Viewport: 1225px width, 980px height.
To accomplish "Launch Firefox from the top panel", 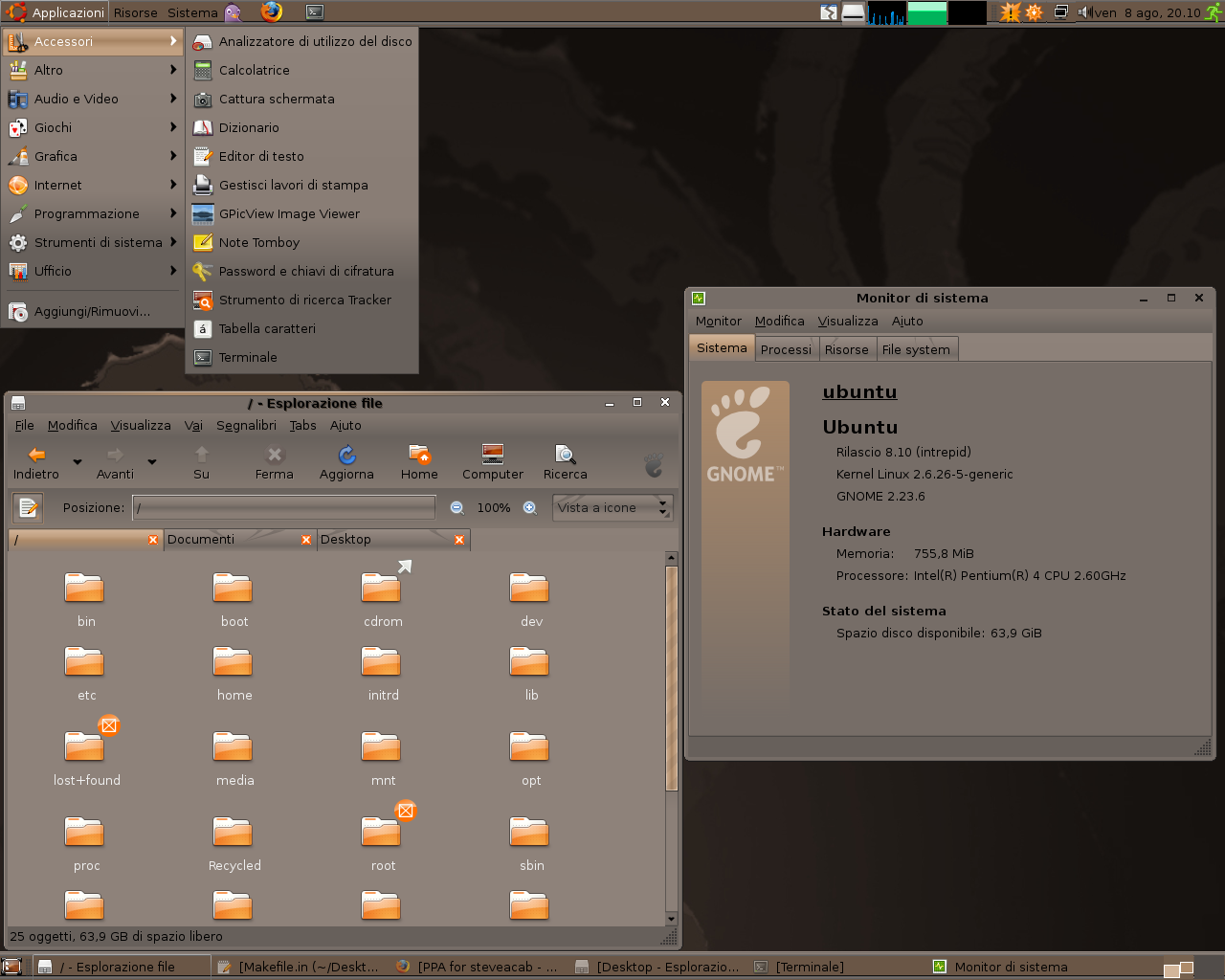I will click(x=272, y=12).
